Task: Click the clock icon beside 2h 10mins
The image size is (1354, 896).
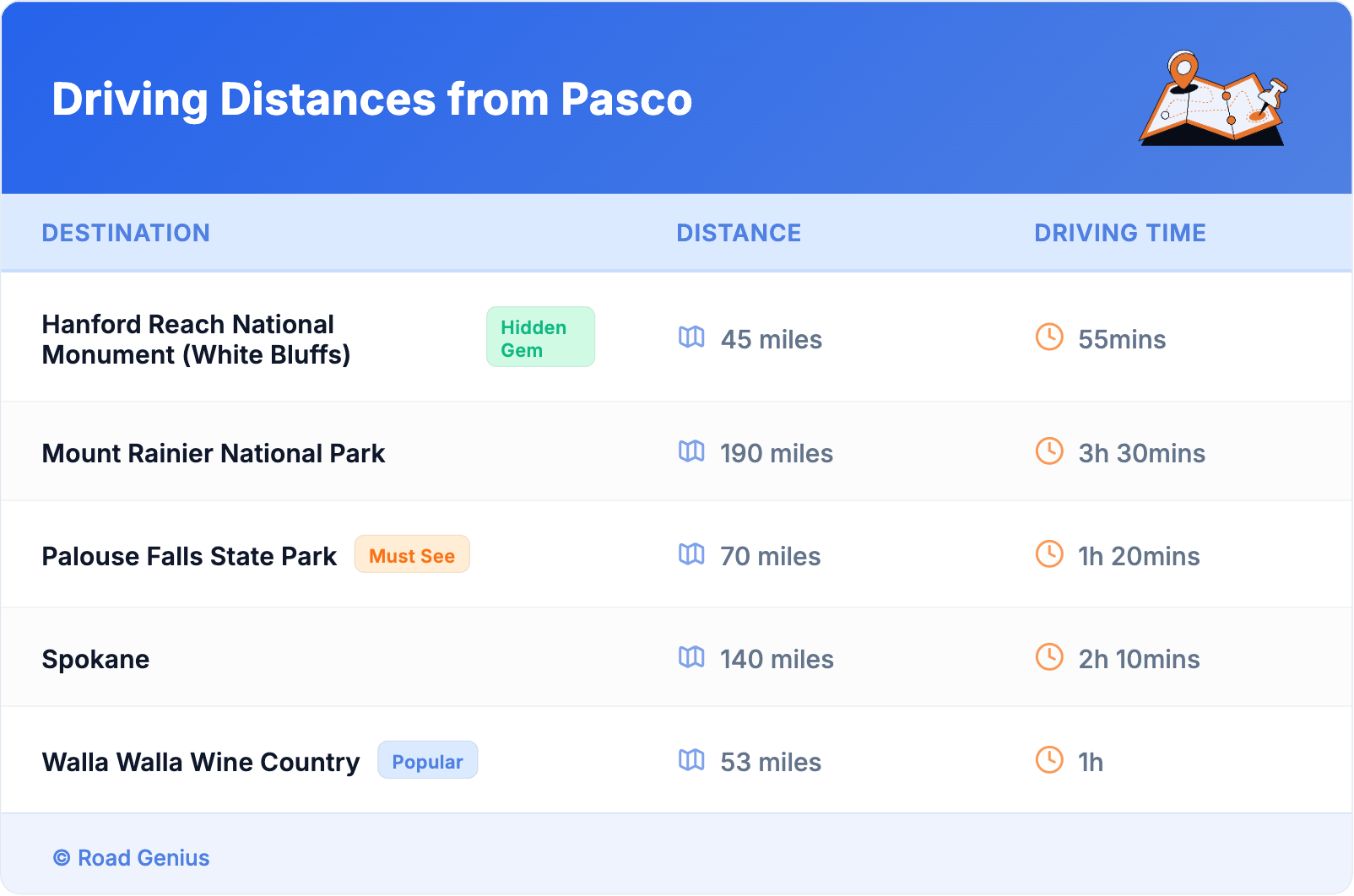Action: pos(1049,657)
